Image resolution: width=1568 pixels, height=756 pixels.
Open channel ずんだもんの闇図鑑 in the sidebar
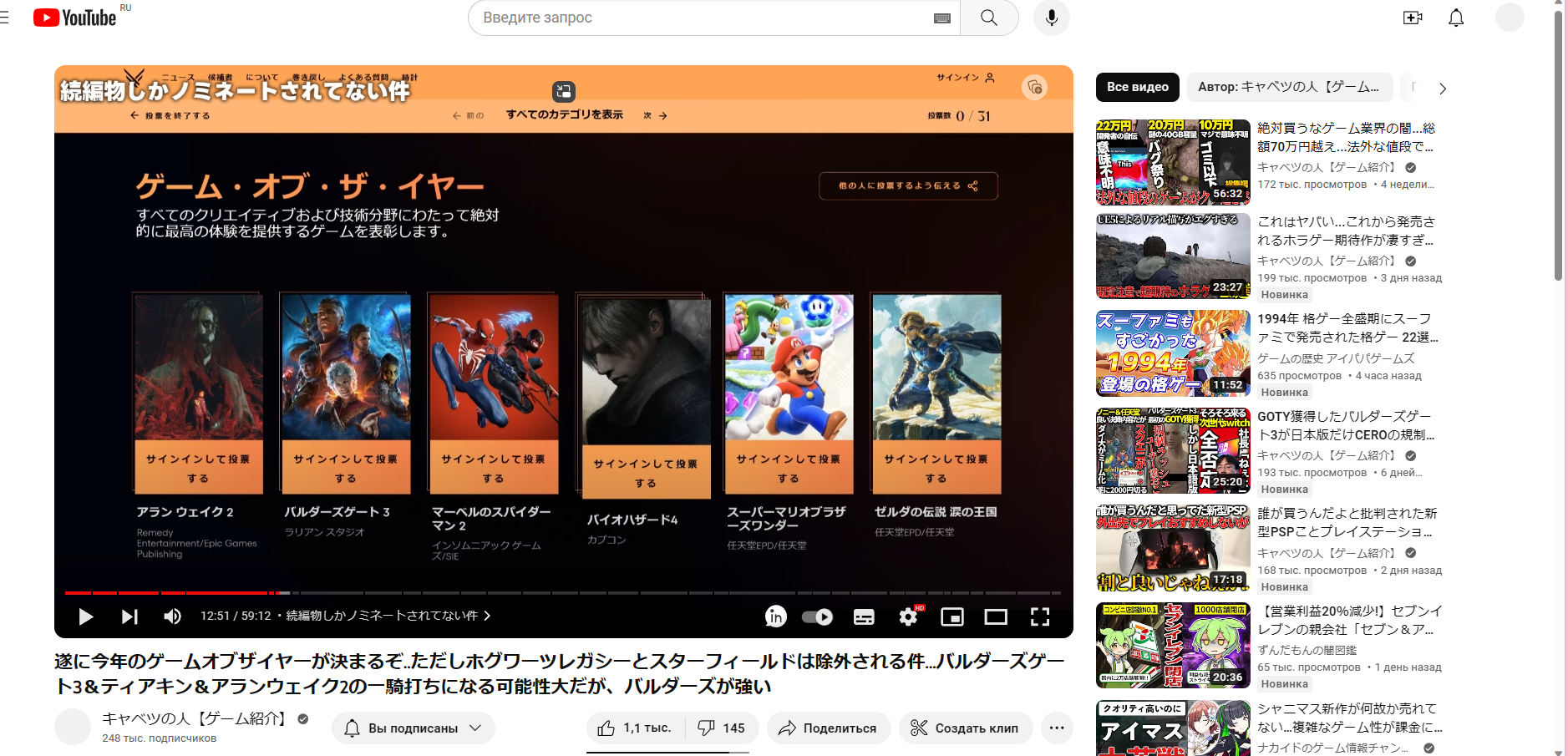pyautogui.click(x=1307, y=650)
